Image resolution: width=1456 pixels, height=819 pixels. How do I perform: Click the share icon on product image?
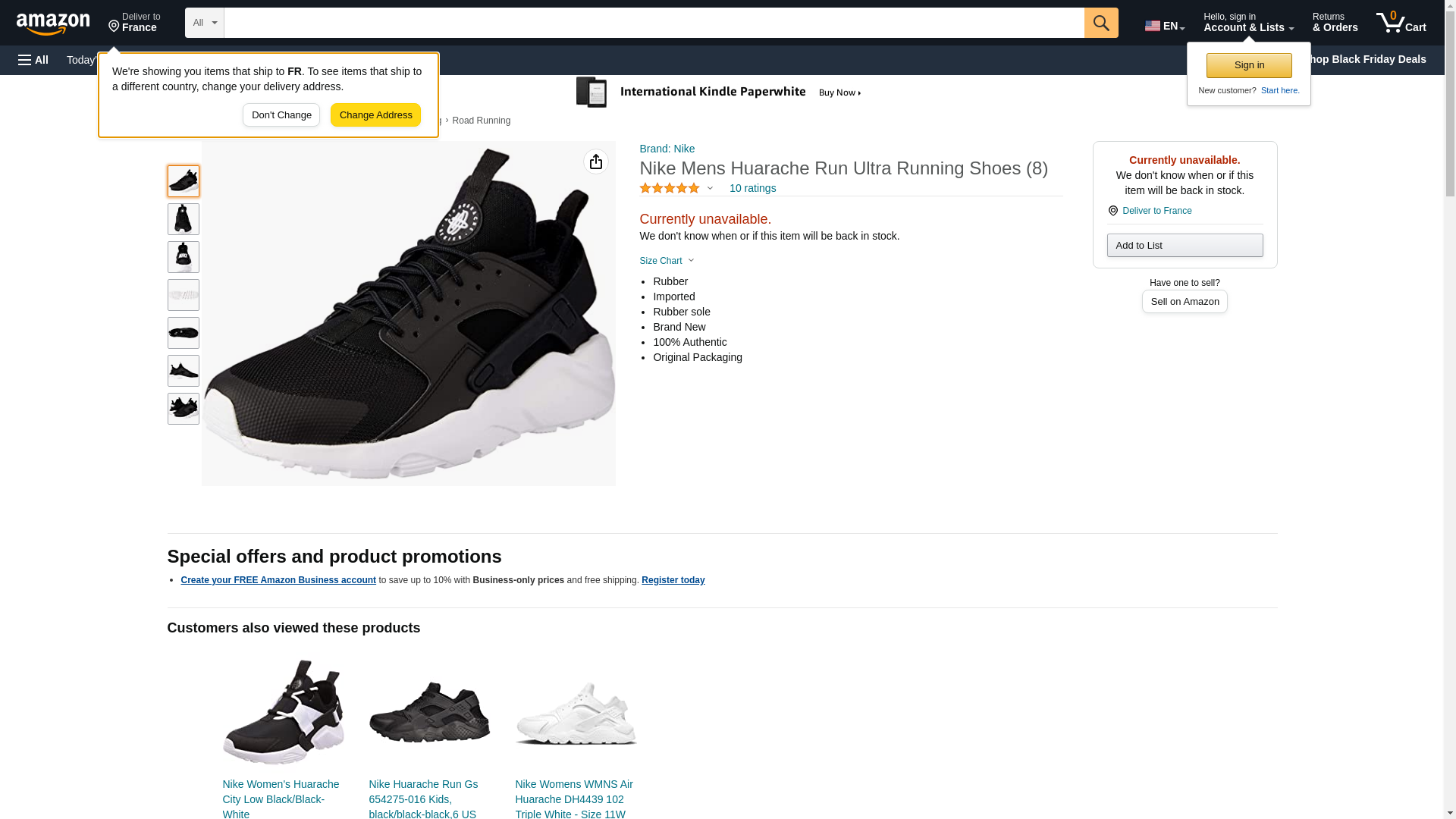tap(596, 162)
